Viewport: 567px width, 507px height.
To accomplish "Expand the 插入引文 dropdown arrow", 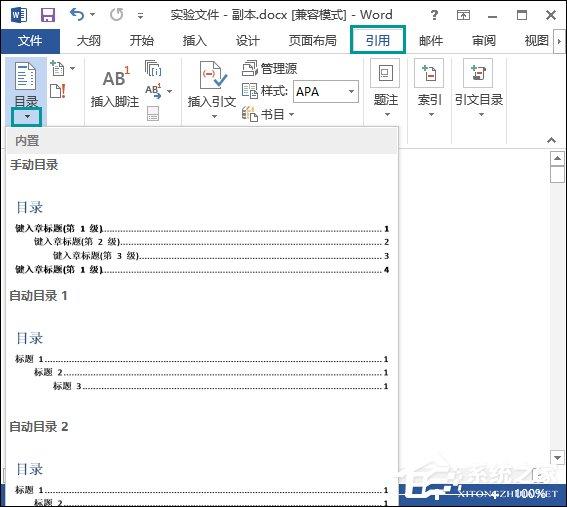I will [214, 116].
